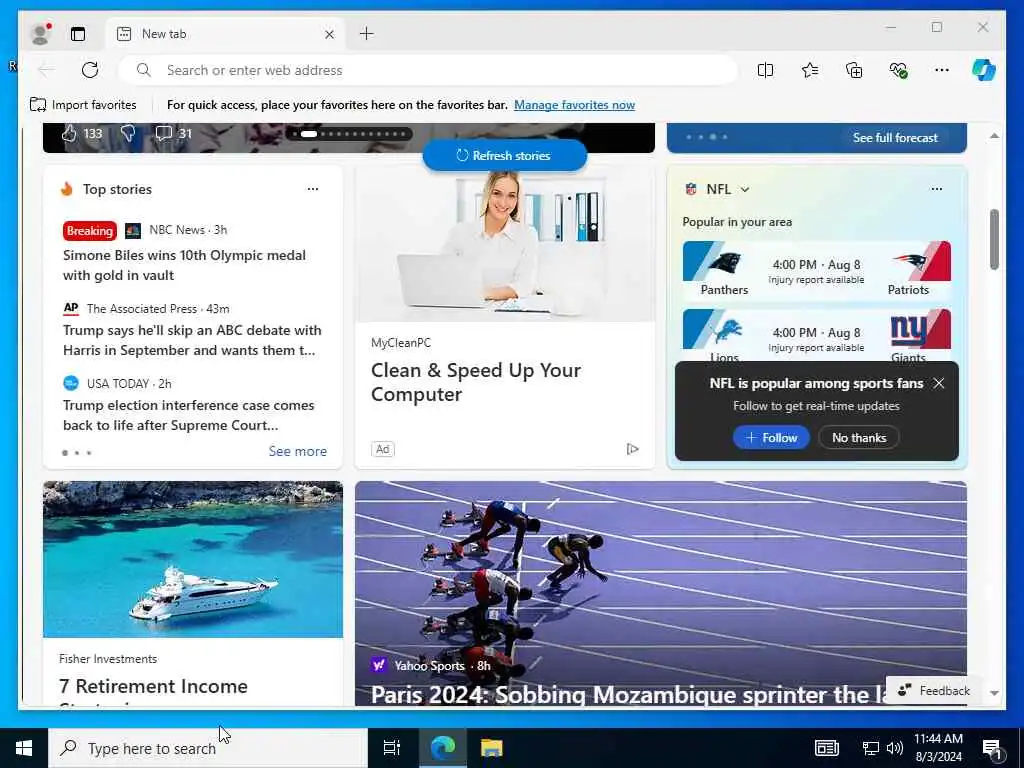Dismiss the NFL popular fans prompt
The image size is (1024, 768).
(x=938, y=383)
